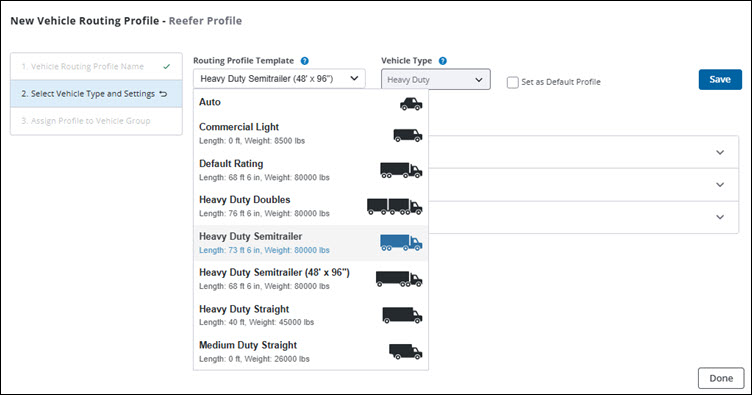Click 'Length: 76 ft 6 in, Weight: 80000 lbs' text

[264, 214]
